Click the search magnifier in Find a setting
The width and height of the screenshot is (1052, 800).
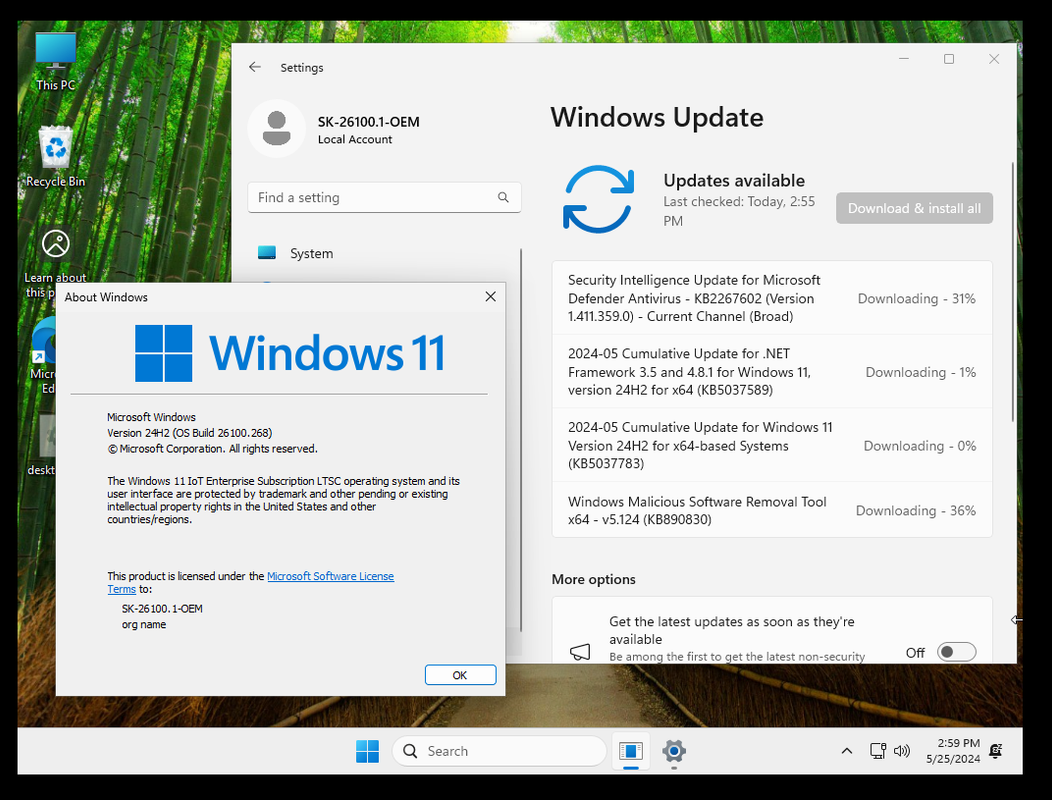pos(503,197)
